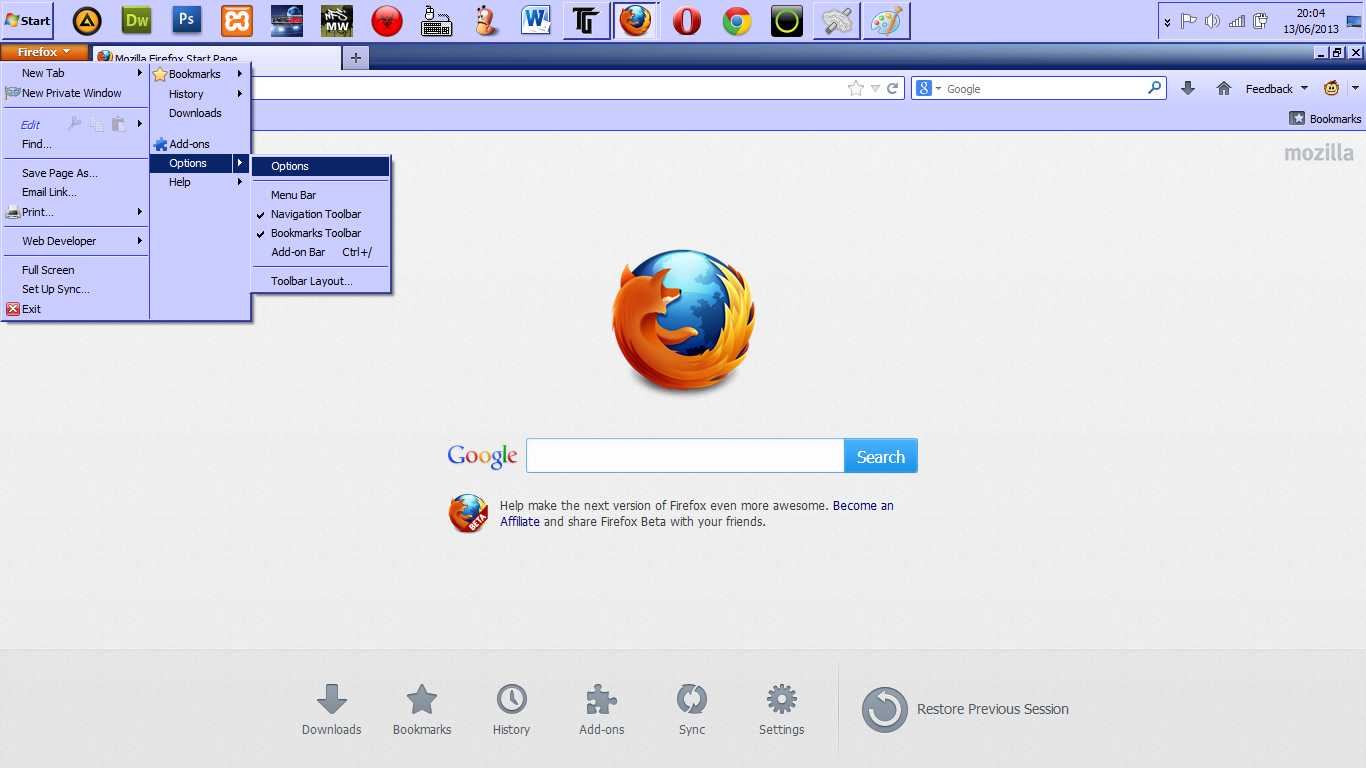Toggle the Menu Bar option
1366x768 pixels.
tap(320, 195)
